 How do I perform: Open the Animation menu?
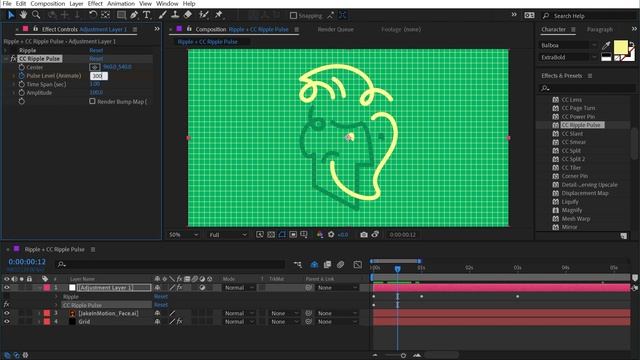point(121,4)
